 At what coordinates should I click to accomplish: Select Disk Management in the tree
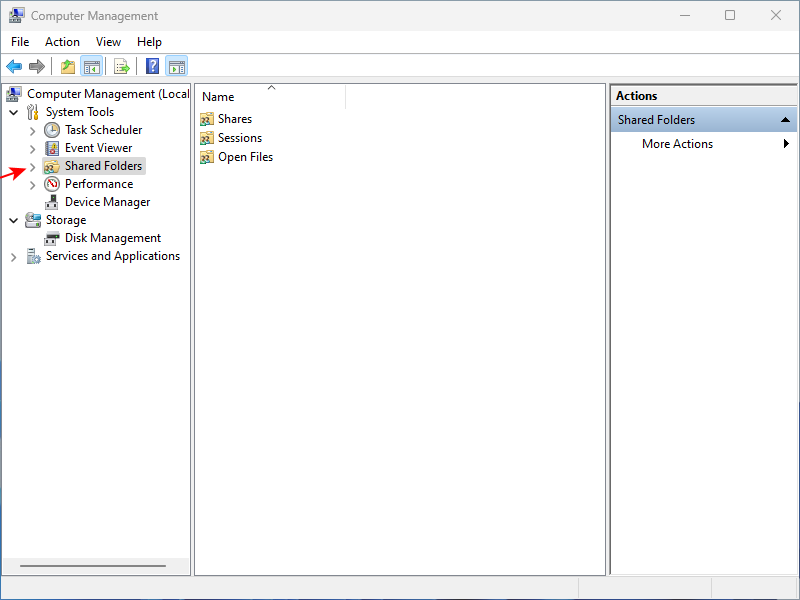pyautogui.click(x=113, y=238)
